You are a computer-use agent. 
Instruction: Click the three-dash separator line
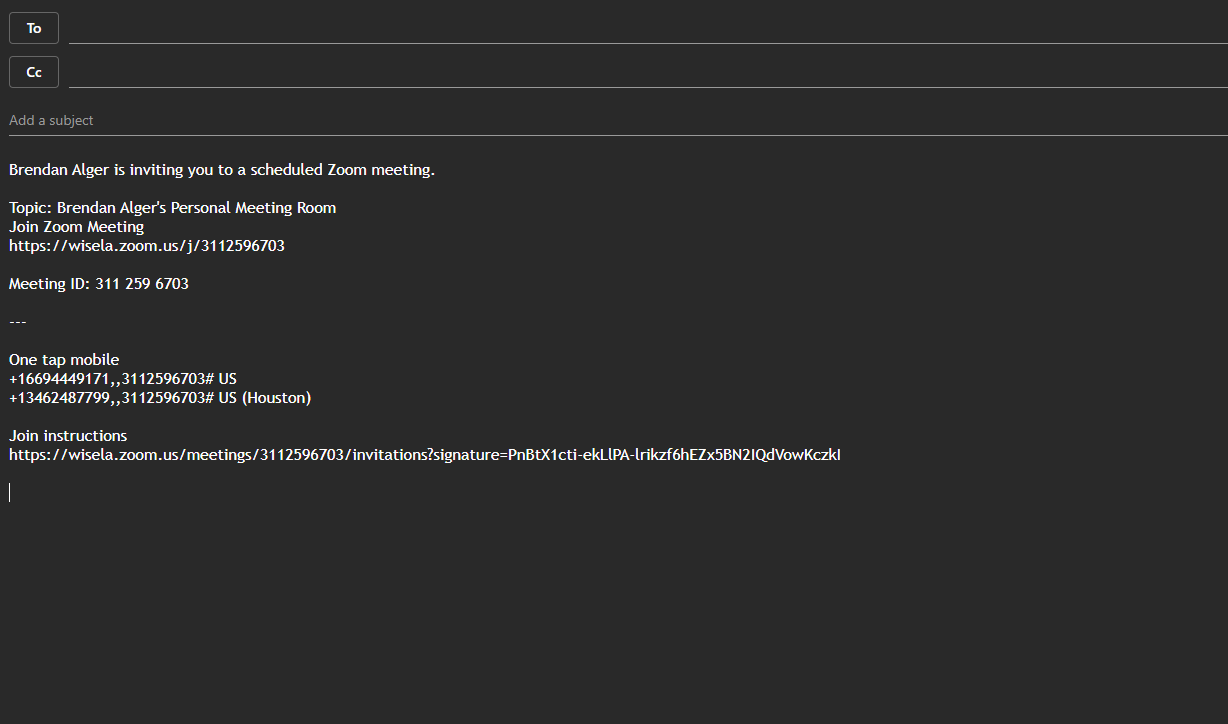click(x=17, y=321)
